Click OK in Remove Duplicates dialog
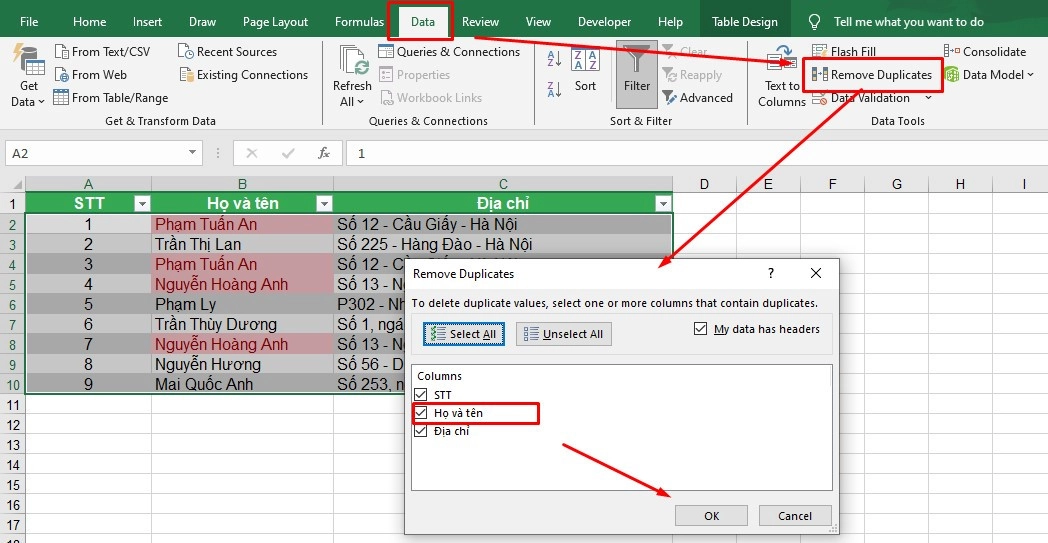1048x543 pixels. (x=711, y=516)
